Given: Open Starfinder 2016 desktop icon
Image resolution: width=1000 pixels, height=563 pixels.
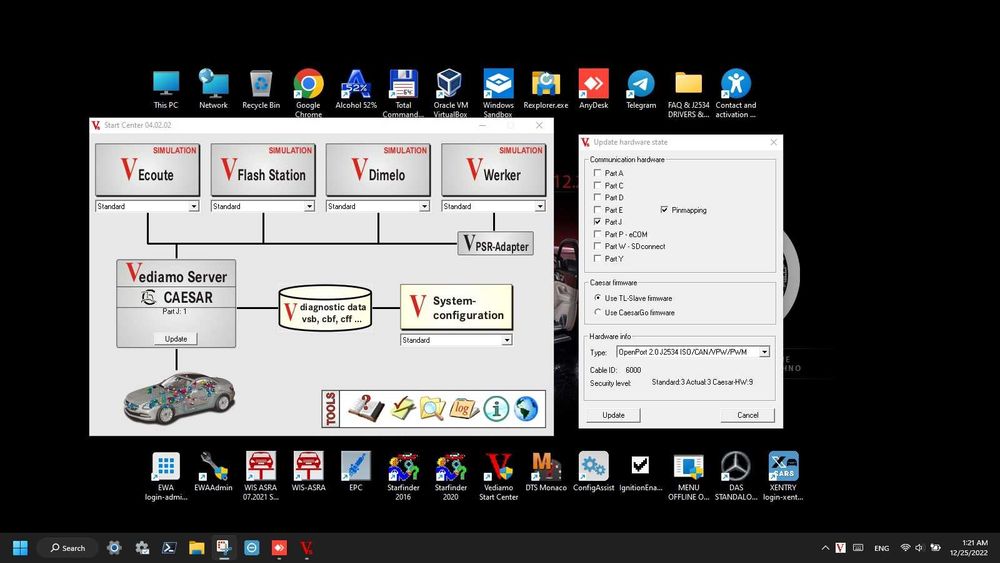Looking at the screenshot, I should (403, 476).
